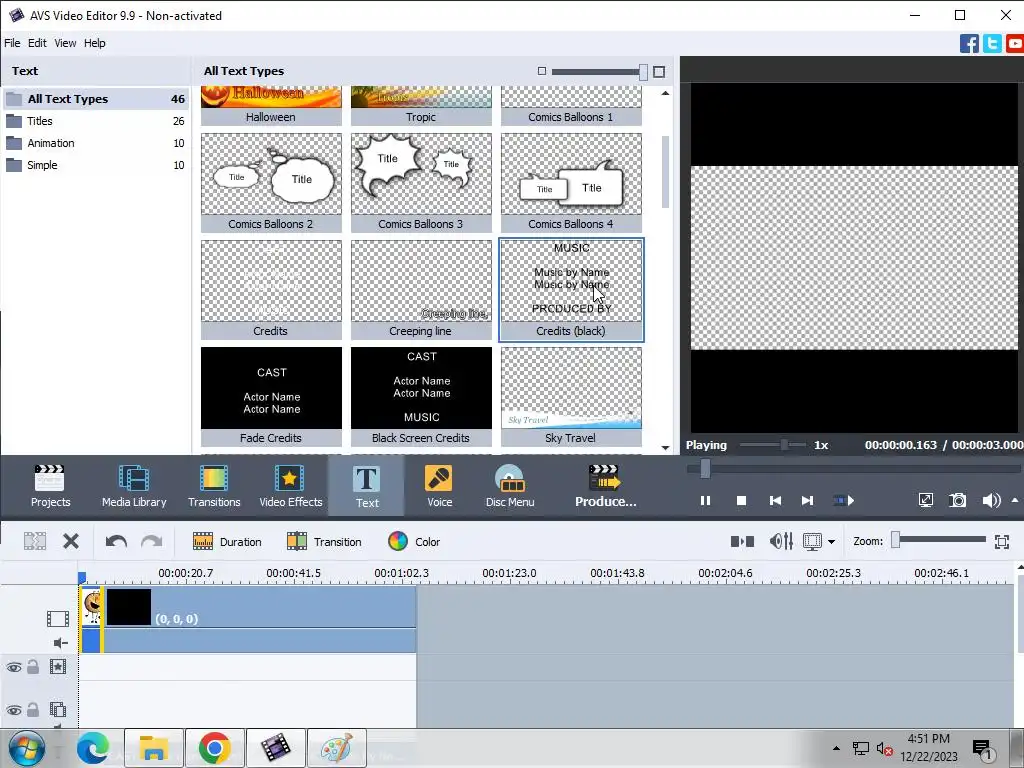Toggle visibility of video effects track

14,667
